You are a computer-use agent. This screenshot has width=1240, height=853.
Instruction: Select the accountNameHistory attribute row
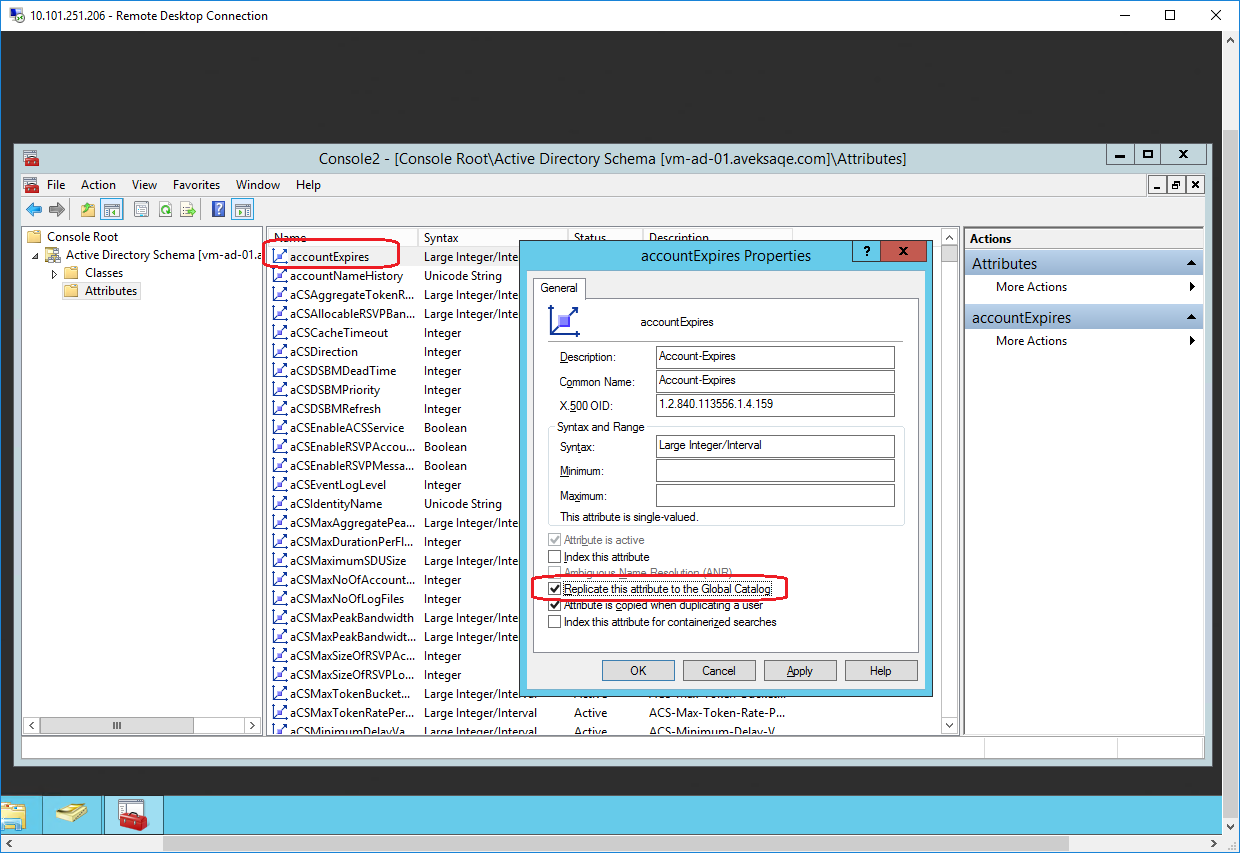point(346,276)
